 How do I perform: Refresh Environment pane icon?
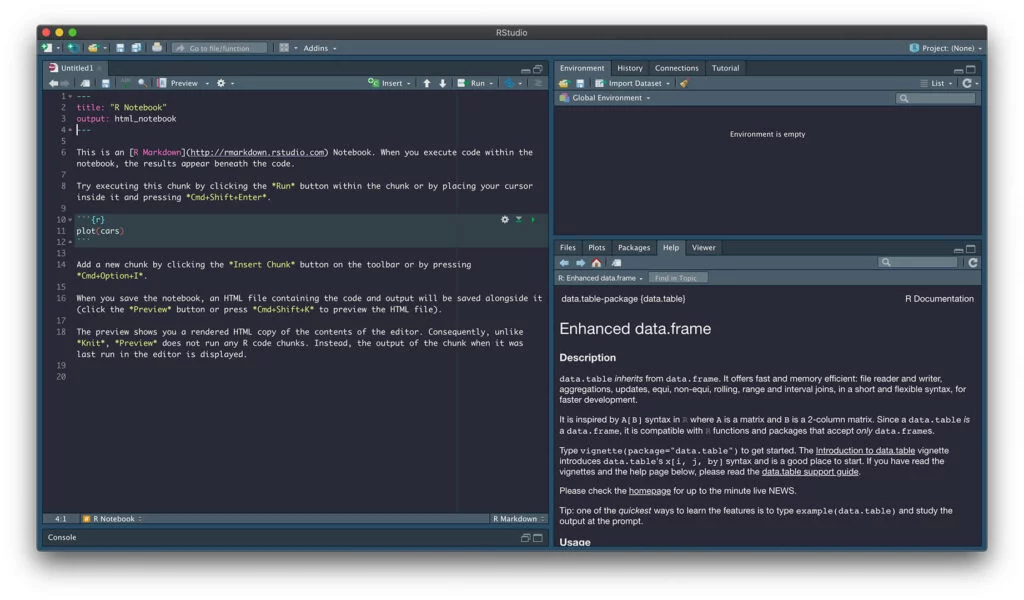[x=967, y=83]
